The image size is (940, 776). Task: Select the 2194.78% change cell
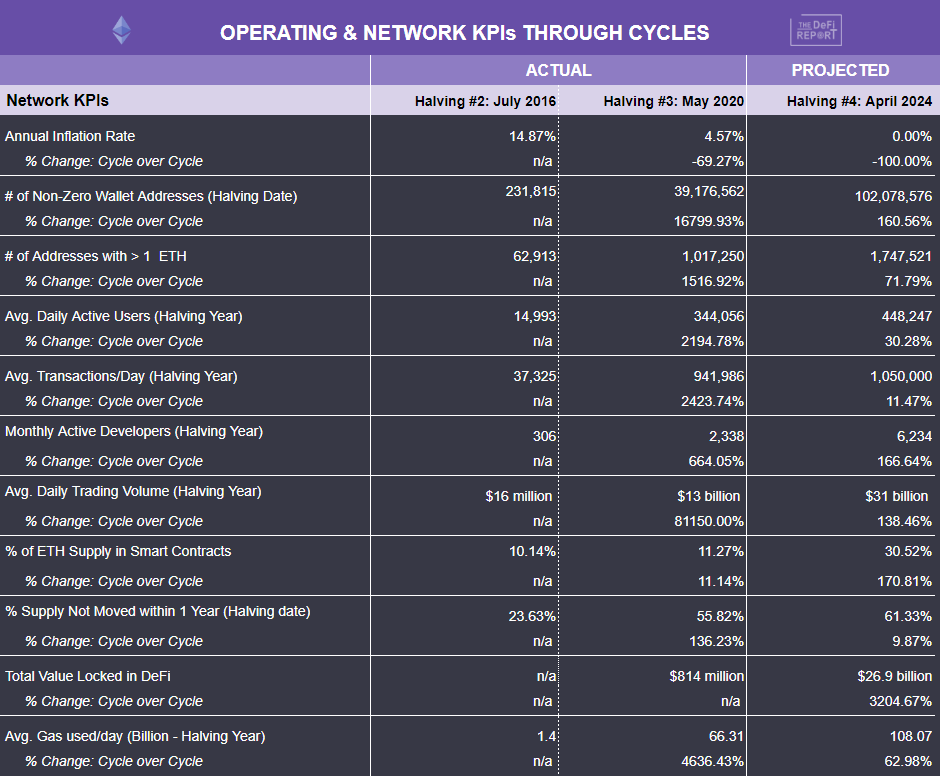[712, 341]
